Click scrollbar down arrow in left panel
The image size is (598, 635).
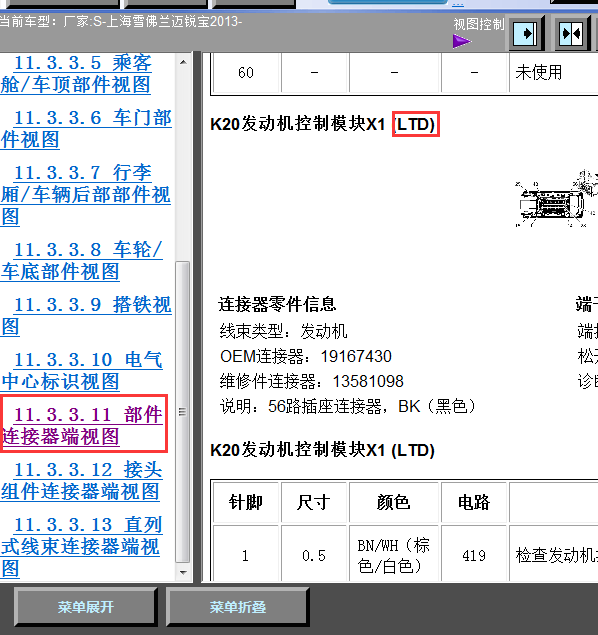click(x=183, y=573)
